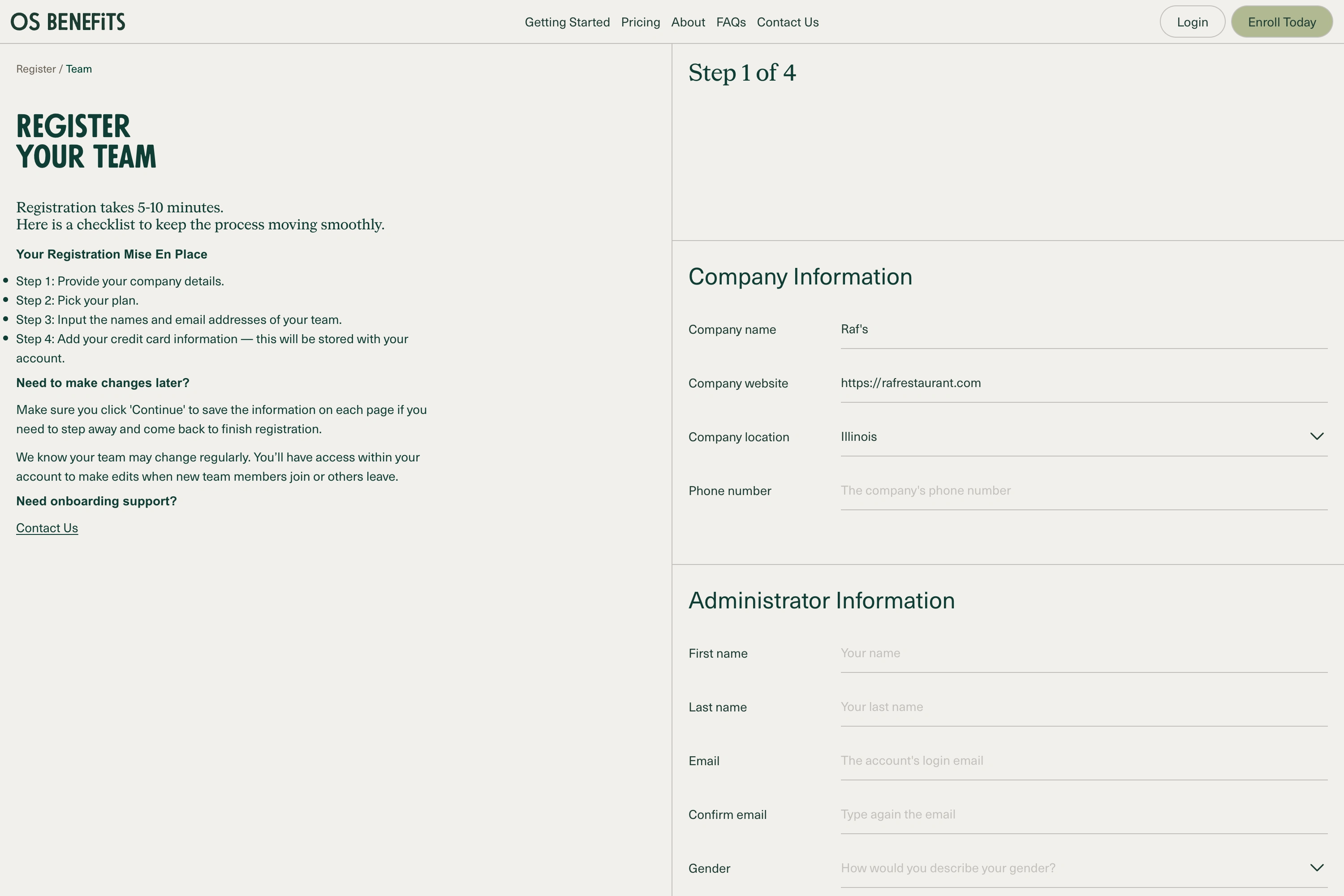Focus the Company name field
Viewport: 1344px width, 896px height.
click(x=1083, y=330)
